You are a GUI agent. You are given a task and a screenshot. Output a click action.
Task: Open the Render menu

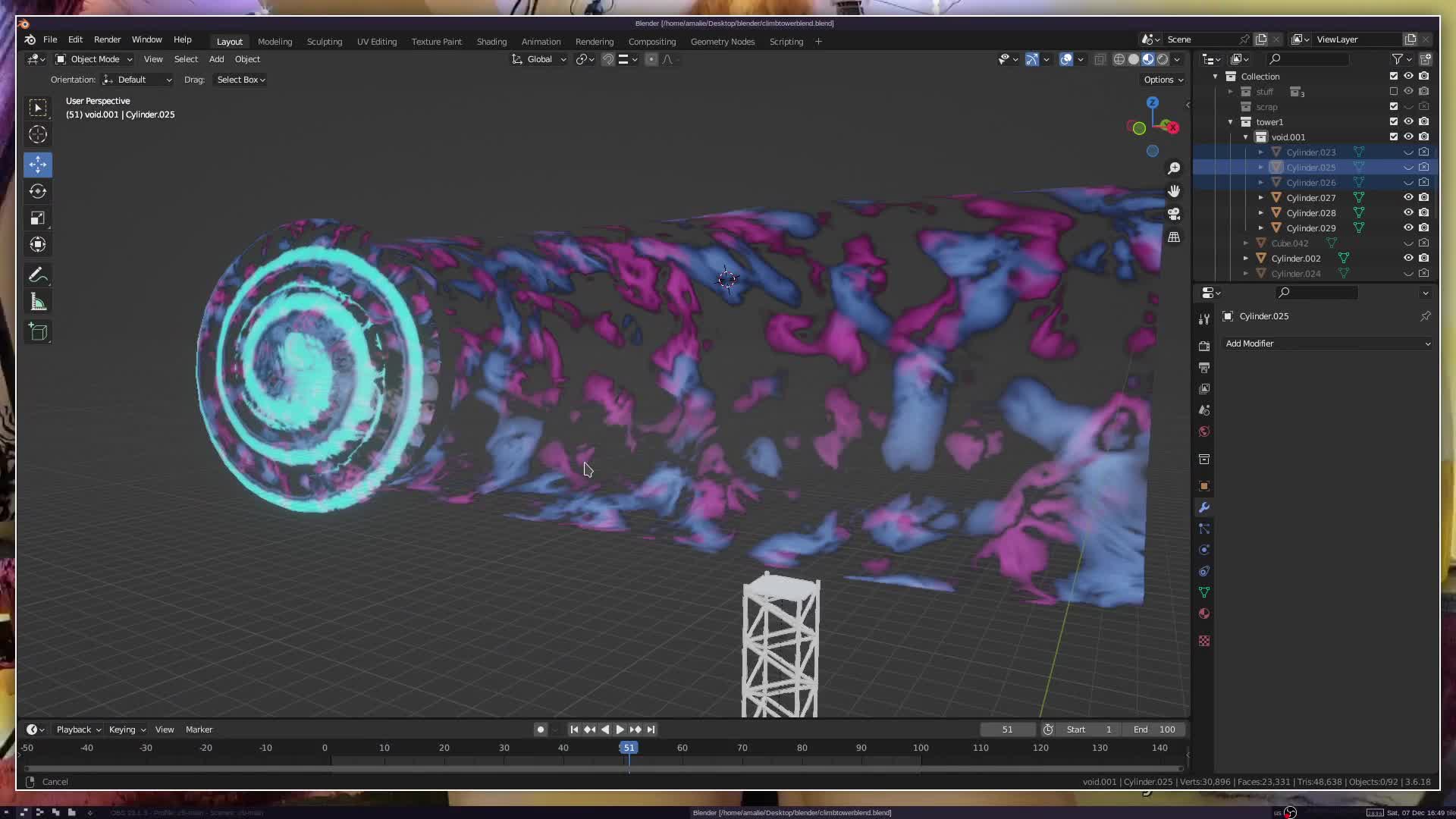point(107,39)
